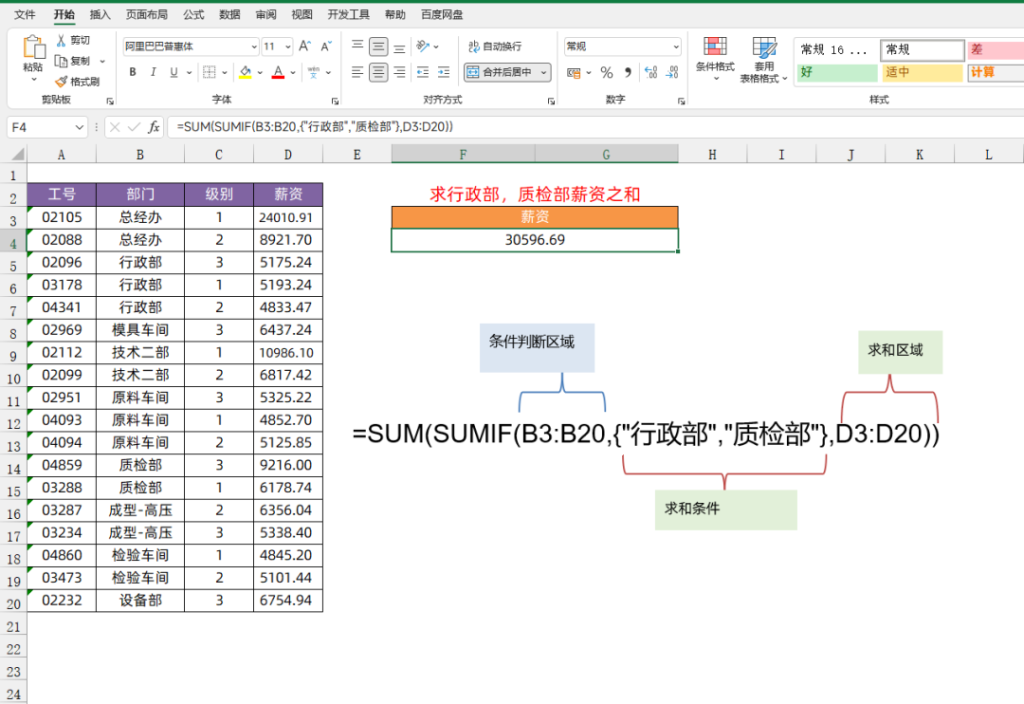This screenshot has width=1024, height=704.
Task: Apply the green 好 cell style
Action: 837,72
